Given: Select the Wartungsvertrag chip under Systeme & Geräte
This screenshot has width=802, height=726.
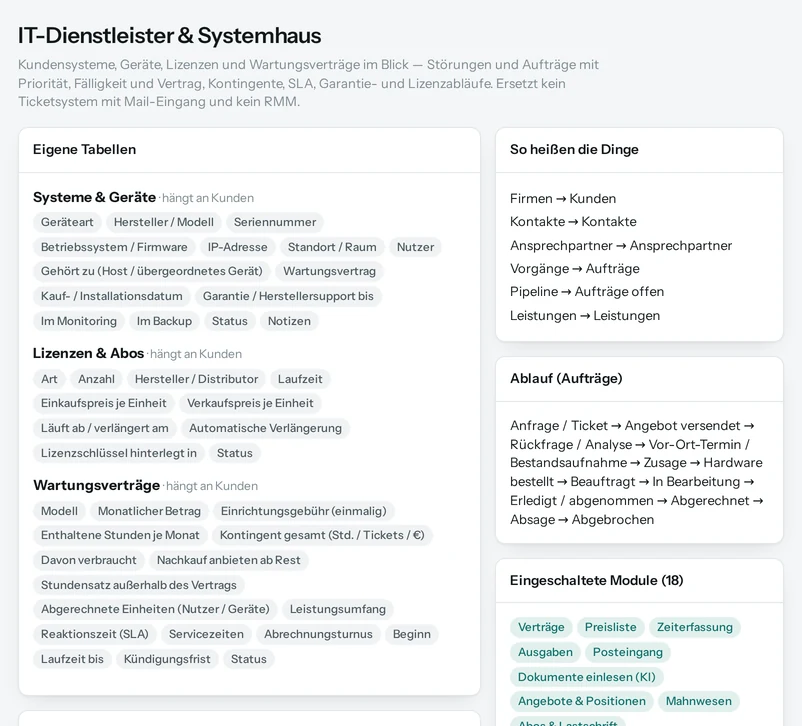Looking at the screenshot, I should (329, 271).
